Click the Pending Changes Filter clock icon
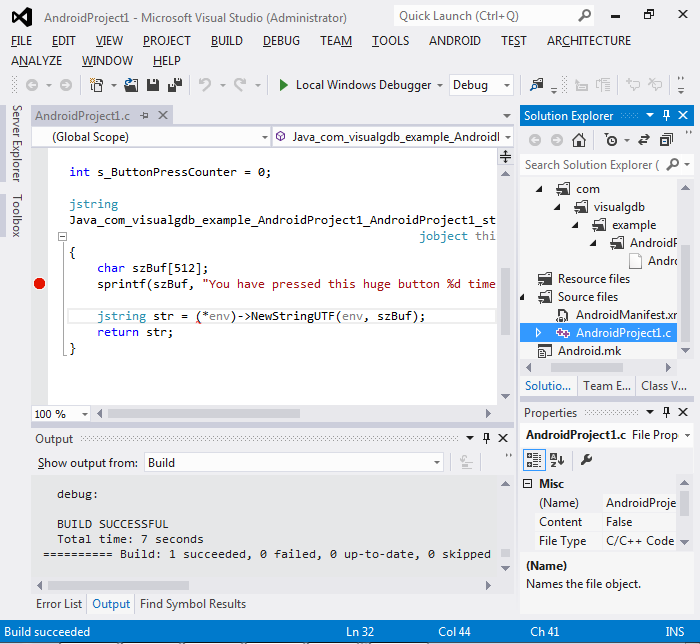Viewport: 700px width, 644px height. (611, 140)
